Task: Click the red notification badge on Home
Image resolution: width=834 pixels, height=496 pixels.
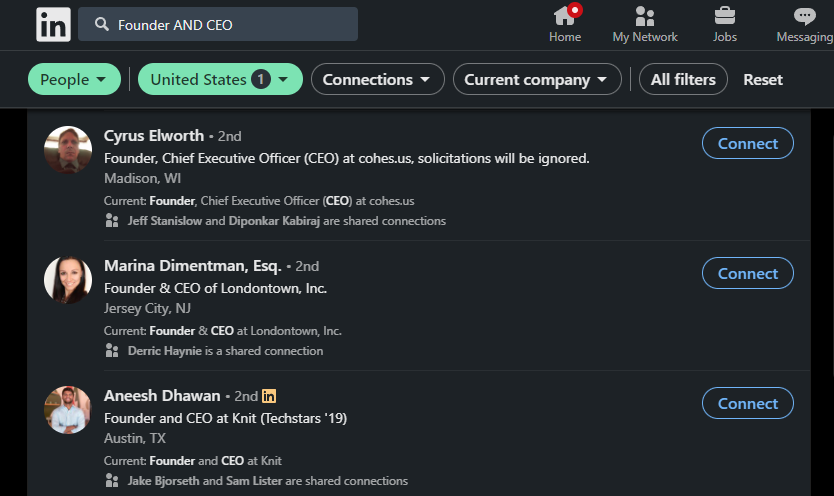Action: 574,10
